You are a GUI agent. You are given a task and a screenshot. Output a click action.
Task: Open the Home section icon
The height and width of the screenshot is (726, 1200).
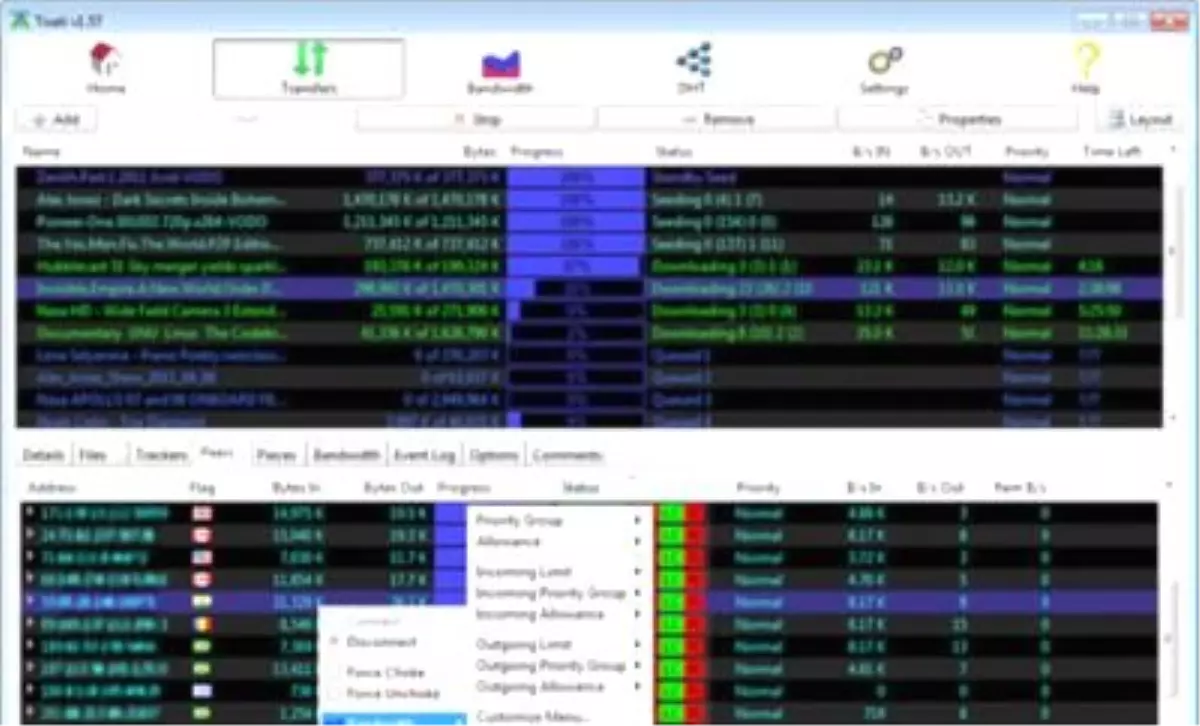[x=104, y=62]
